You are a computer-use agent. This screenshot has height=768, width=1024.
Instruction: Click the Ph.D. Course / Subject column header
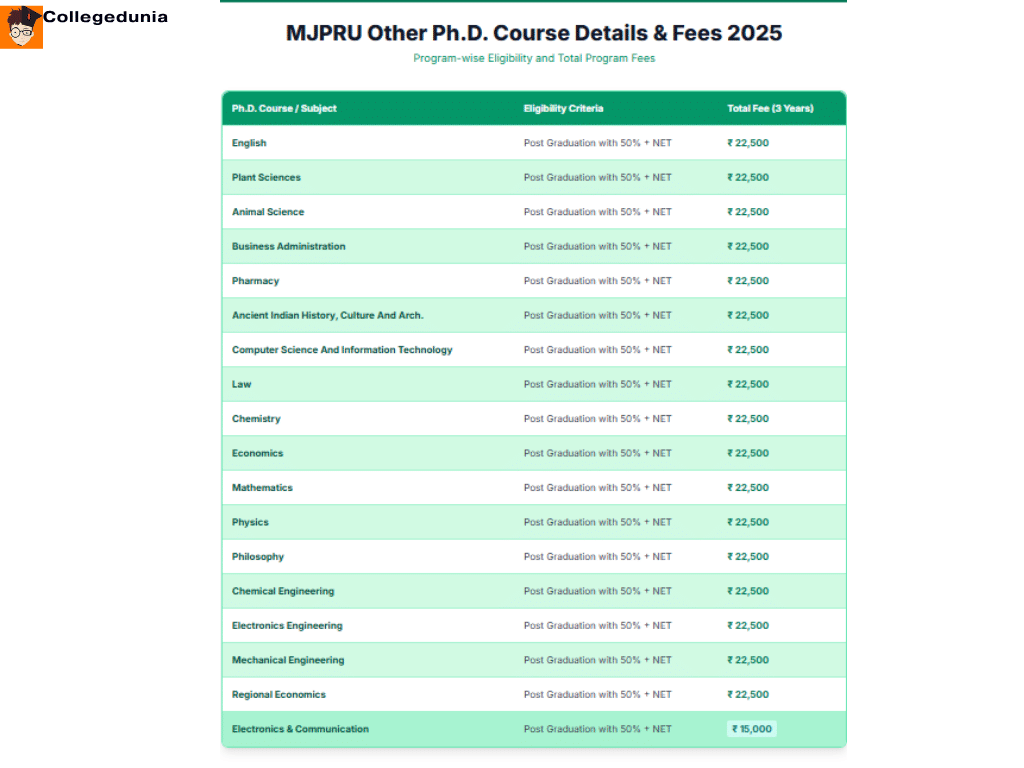285,109
